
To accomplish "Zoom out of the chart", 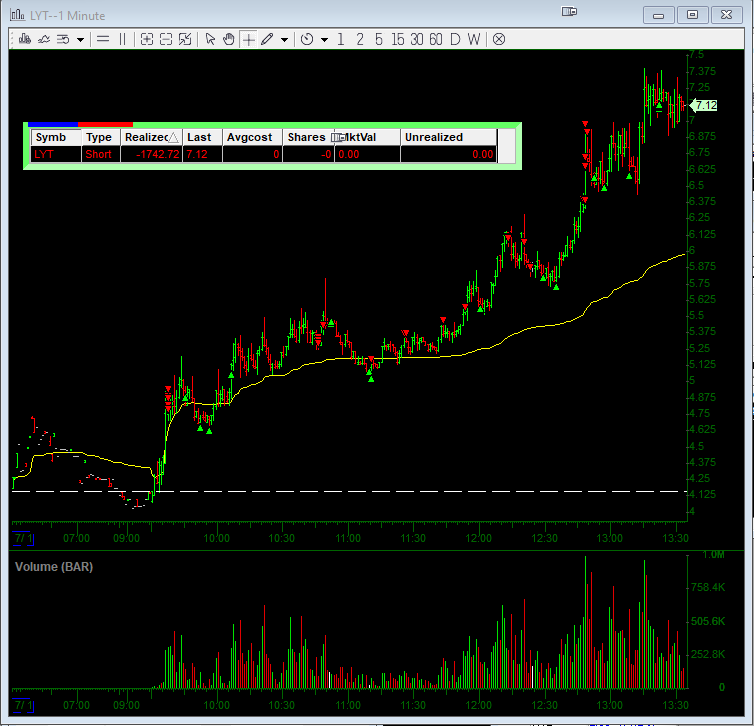I will pyautogui.click(x=166, y=39).
